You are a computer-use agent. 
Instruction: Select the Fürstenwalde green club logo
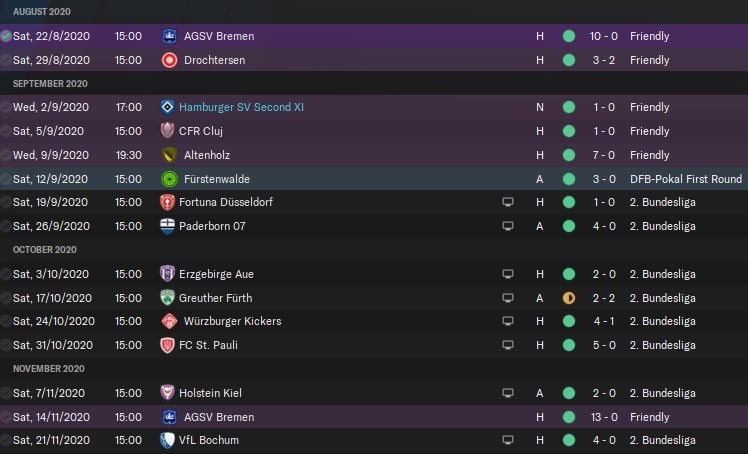pos(168,179)
